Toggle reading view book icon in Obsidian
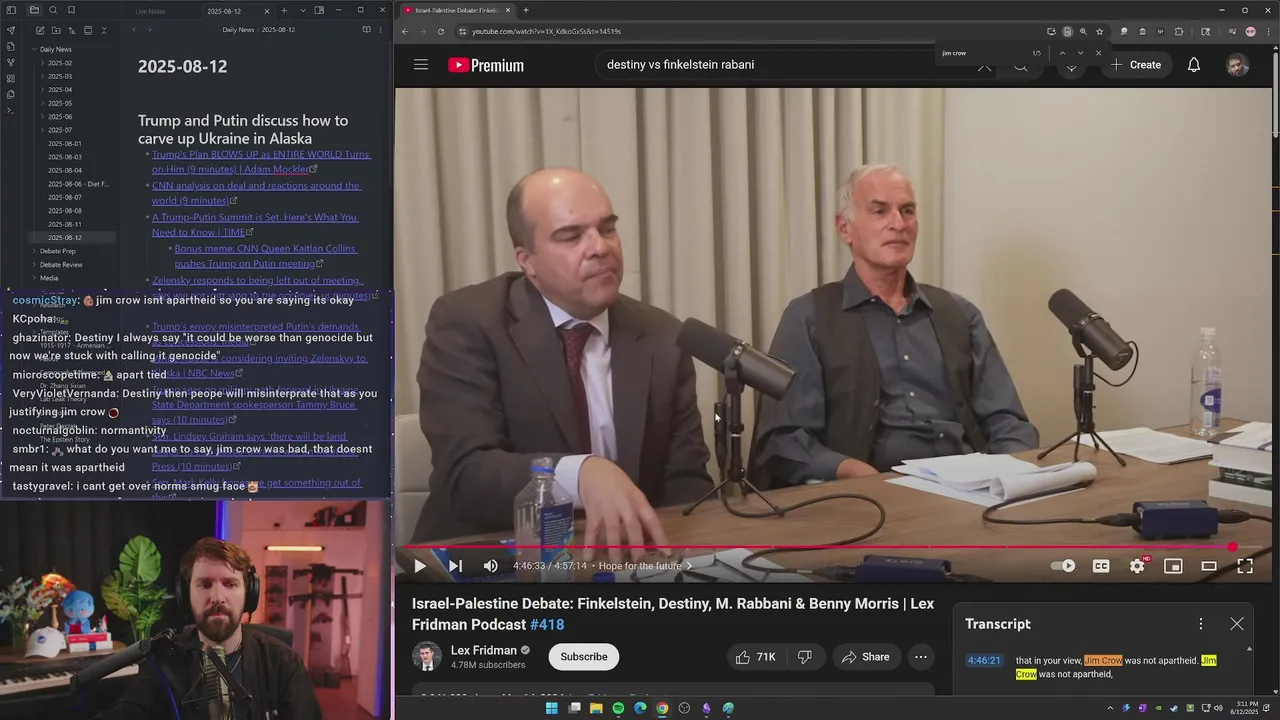1280x720 pixels. tap(366, 30)
